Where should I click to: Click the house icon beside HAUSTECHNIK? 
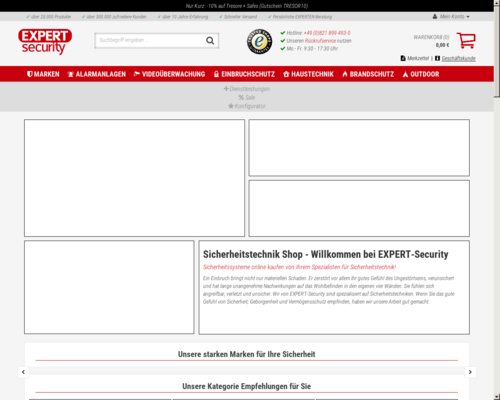pos(286,74)
